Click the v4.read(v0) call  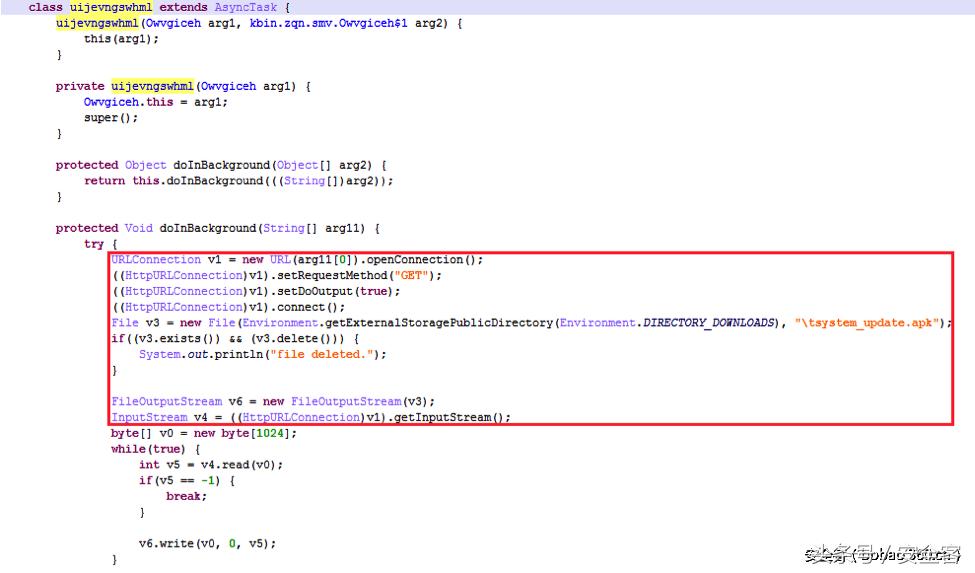click(238, 465)
